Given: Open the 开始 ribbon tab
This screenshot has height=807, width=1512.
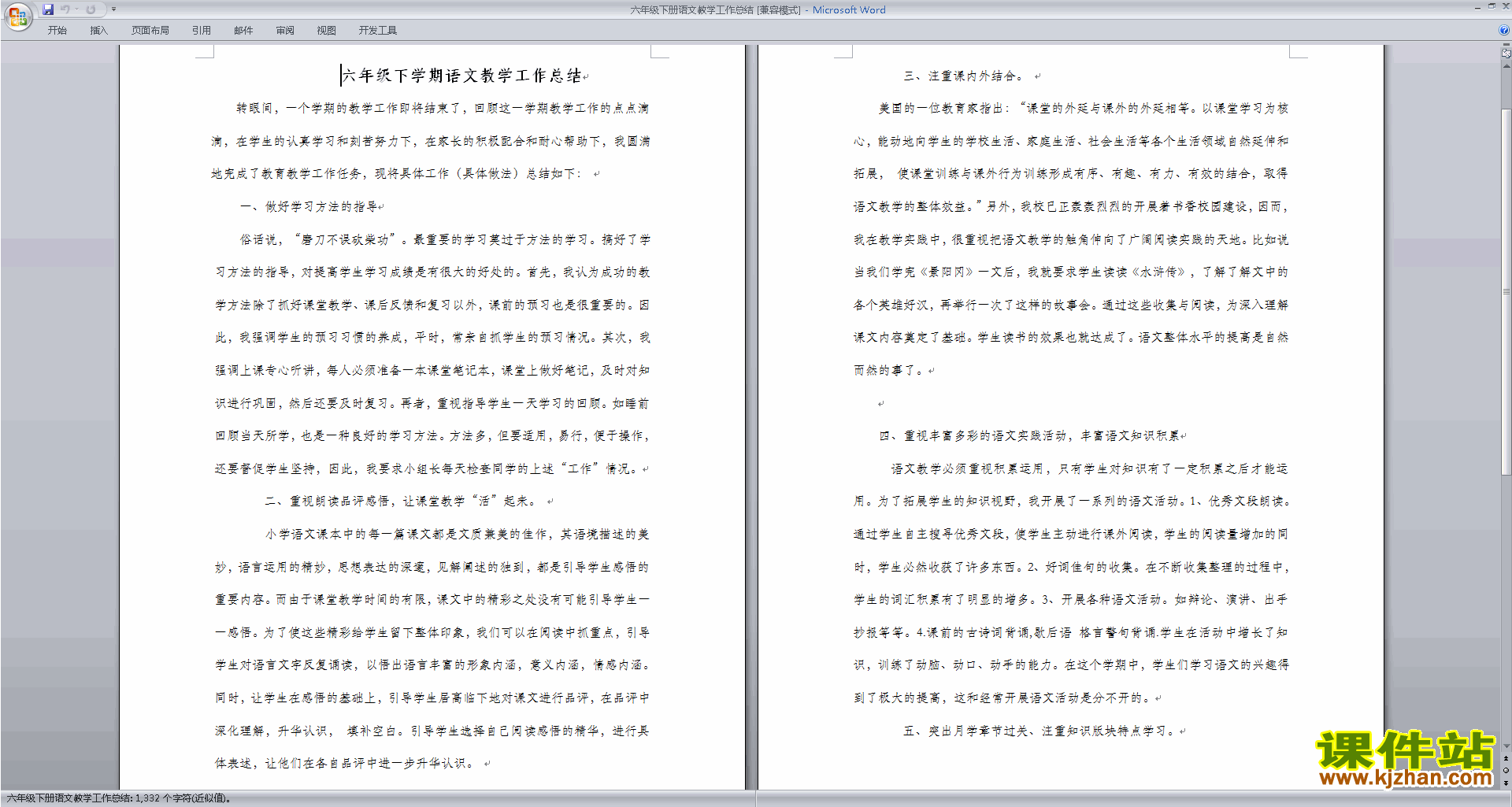Looking at the screenshot, I should pos(57,30).
